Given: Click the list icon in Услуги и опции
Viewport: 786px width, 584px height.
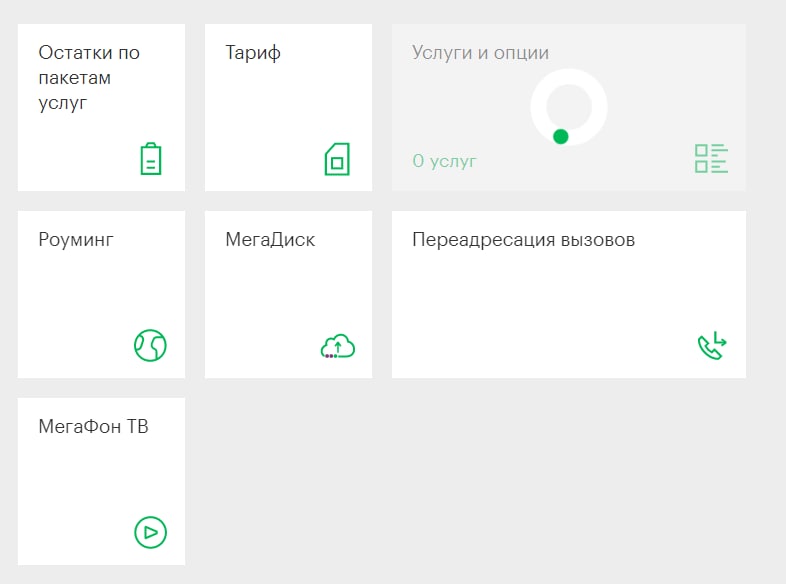Looking at the screenshot, I should [711, 158].
